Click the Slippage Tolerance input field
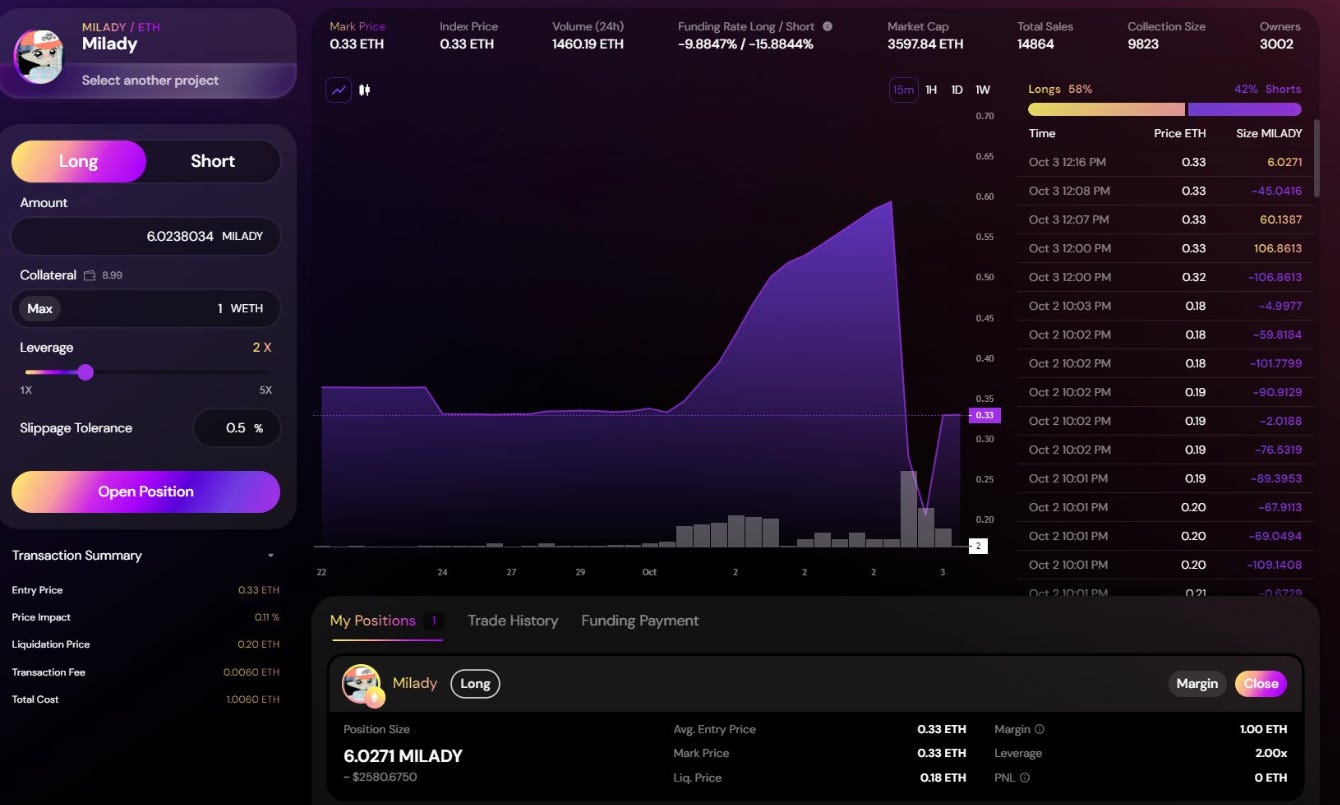The image size is (1340, 805). pos(236,428)
